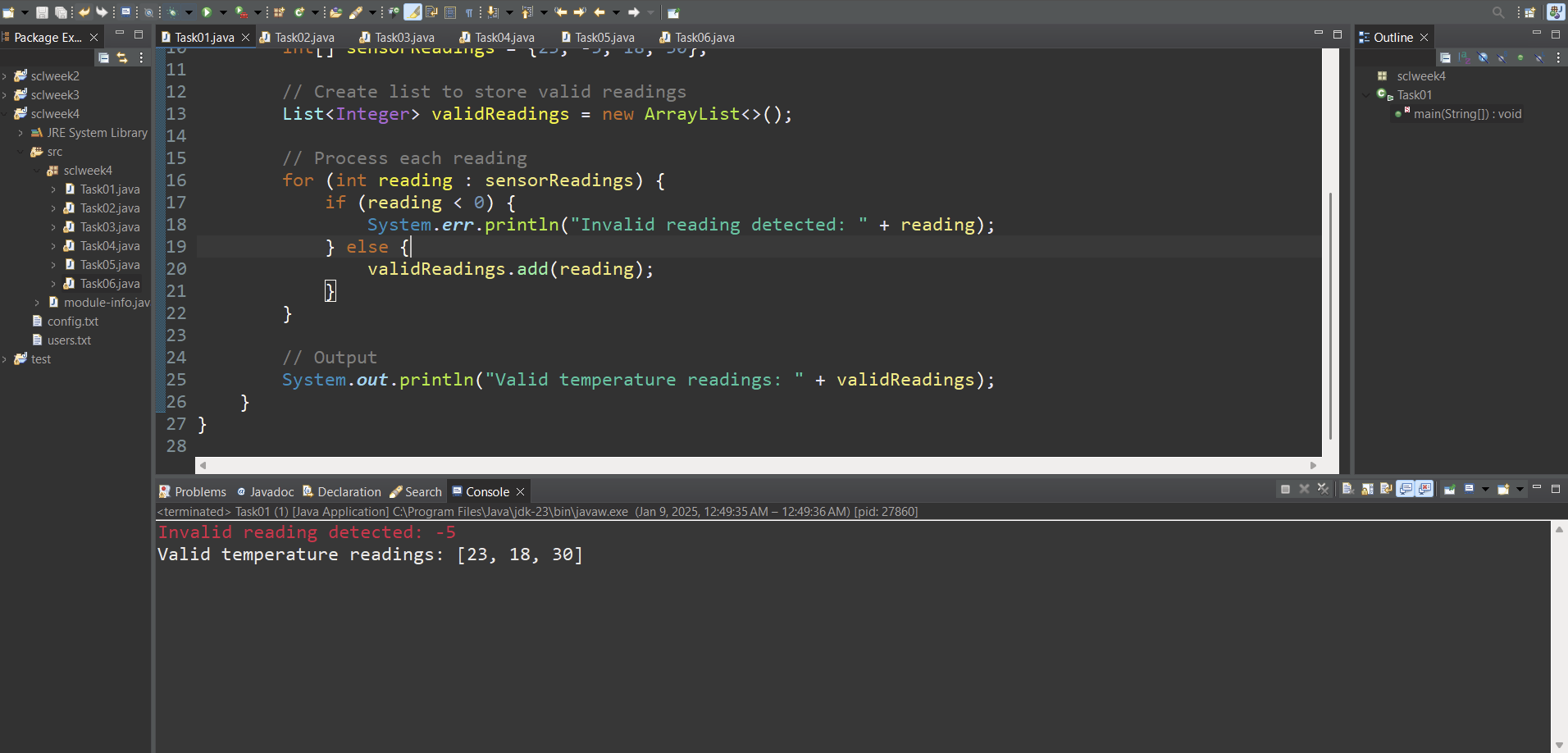Open the Debug button dropdown arrow
The image size is (1568, 753).
[189, 12]
